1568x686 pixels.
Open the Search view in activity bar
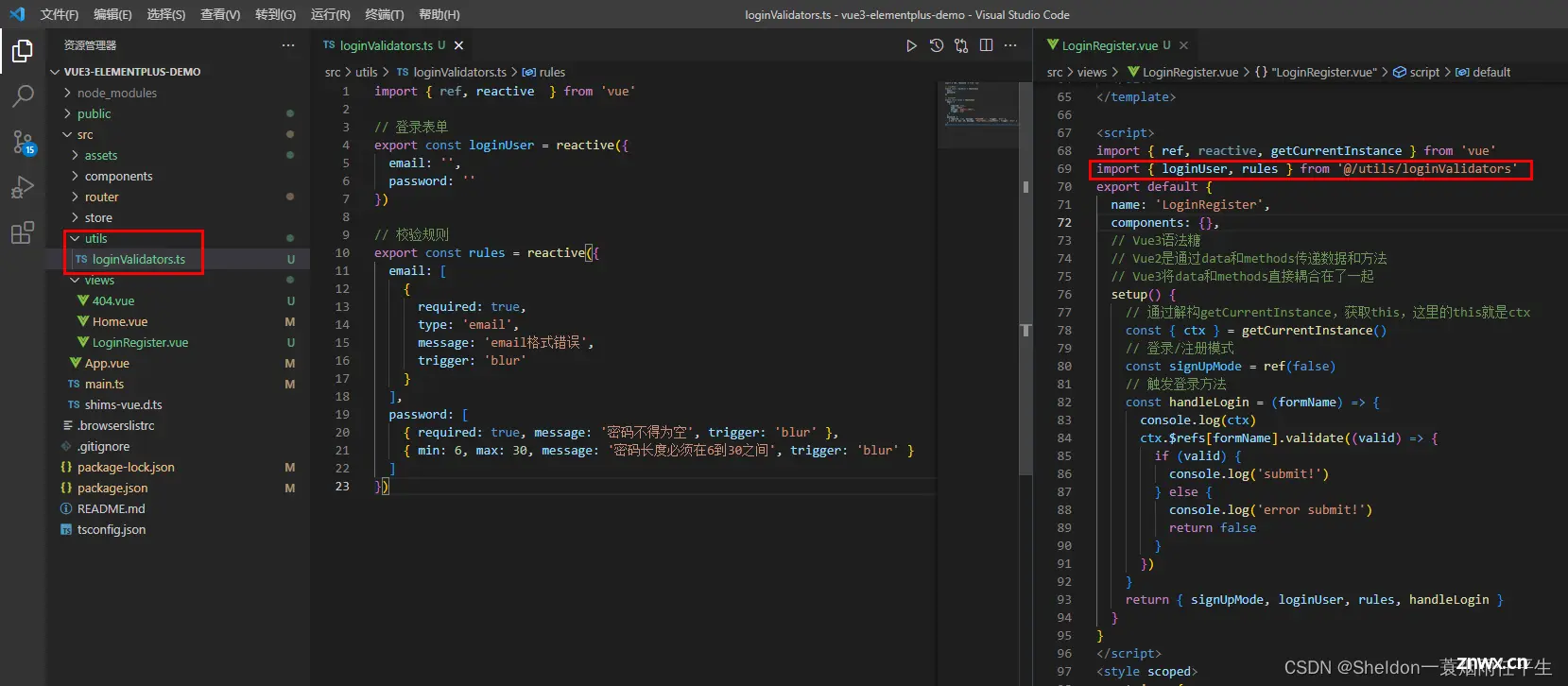point(23,95)
